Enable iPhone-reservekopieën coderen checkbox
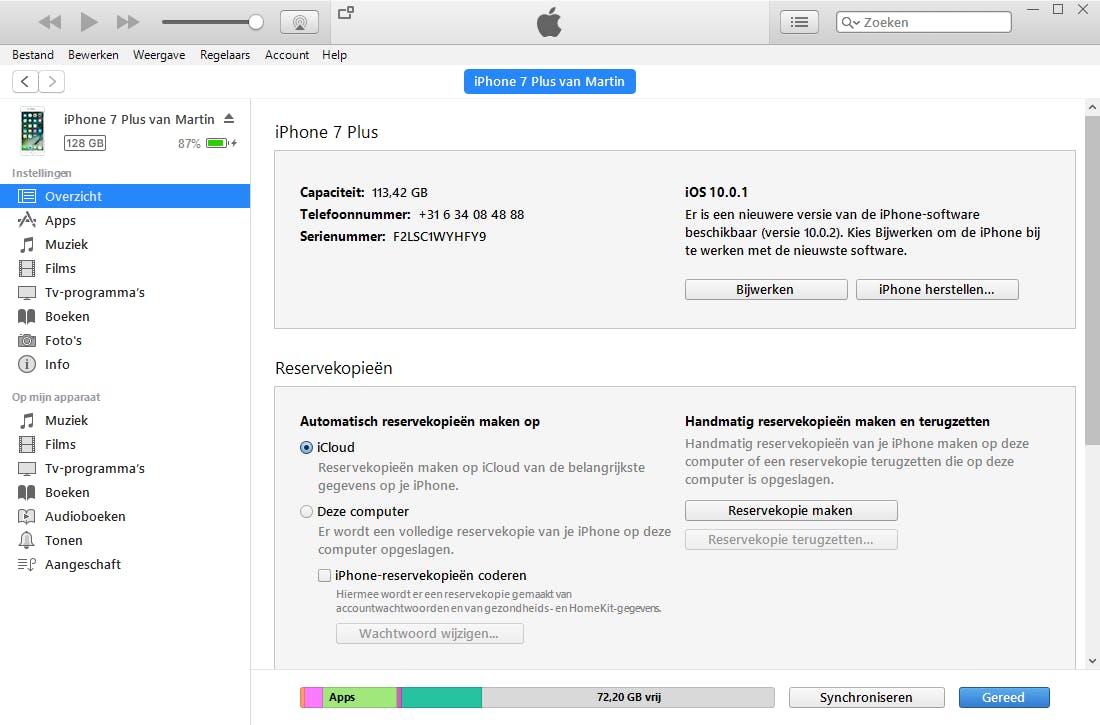Viewport: 1100px width, 725px height. click(324, 576)
